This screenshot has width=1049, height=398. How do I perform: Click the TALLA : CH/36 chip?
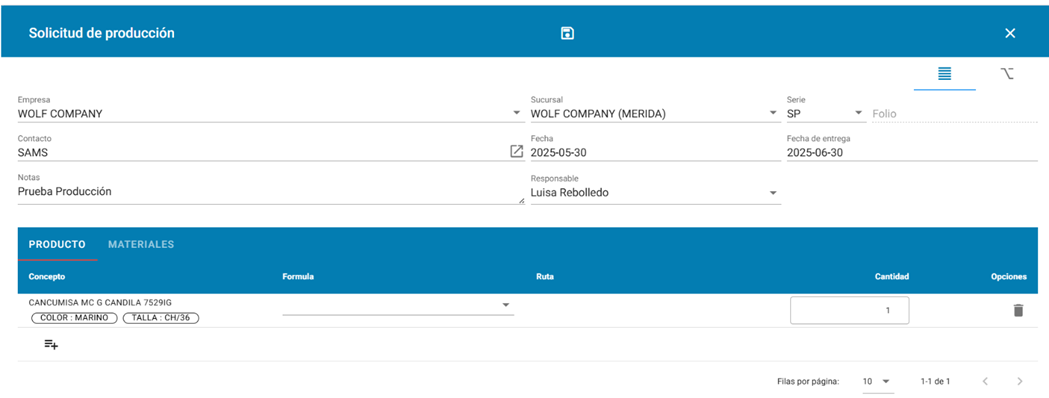(161, 318)
